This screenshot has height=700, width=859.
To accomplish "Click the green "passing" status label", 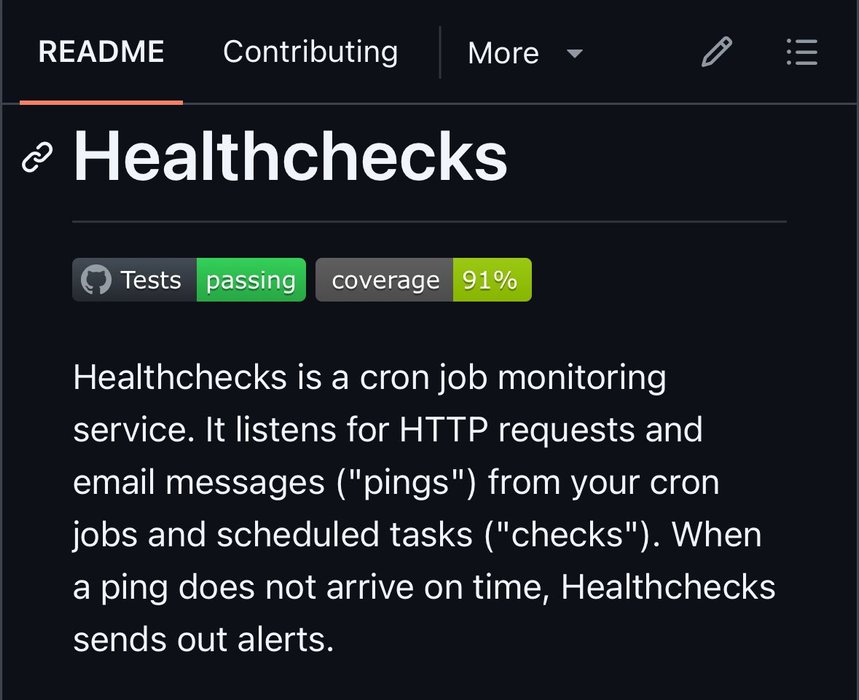I will (250, 280).
